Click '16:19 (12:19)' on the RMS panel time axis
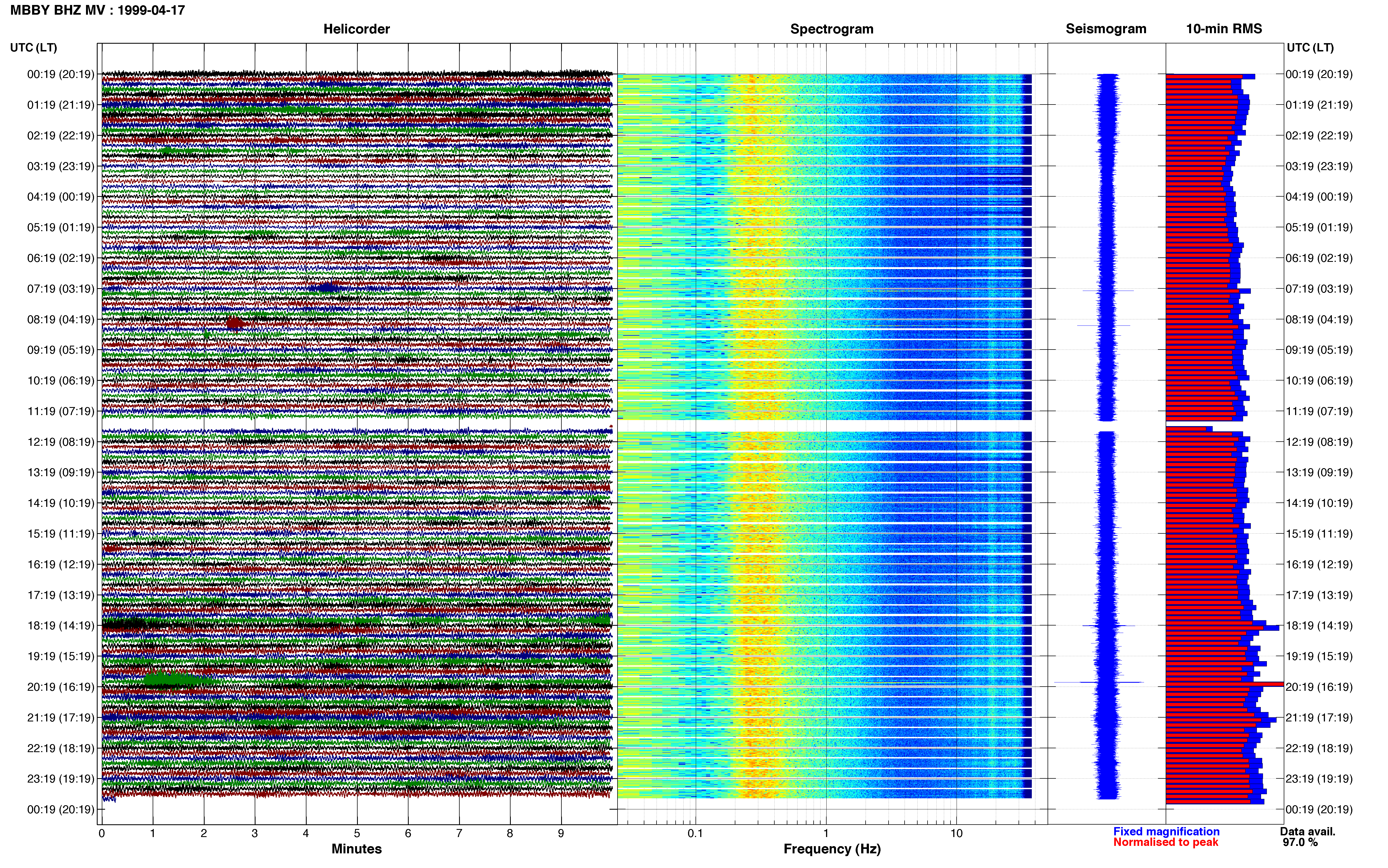Screen dimensions: 1388x868 click(1319, 564)
